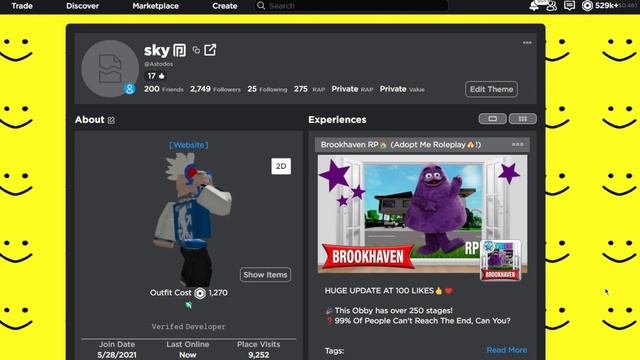Focus the Search field

tap(351, 6)
